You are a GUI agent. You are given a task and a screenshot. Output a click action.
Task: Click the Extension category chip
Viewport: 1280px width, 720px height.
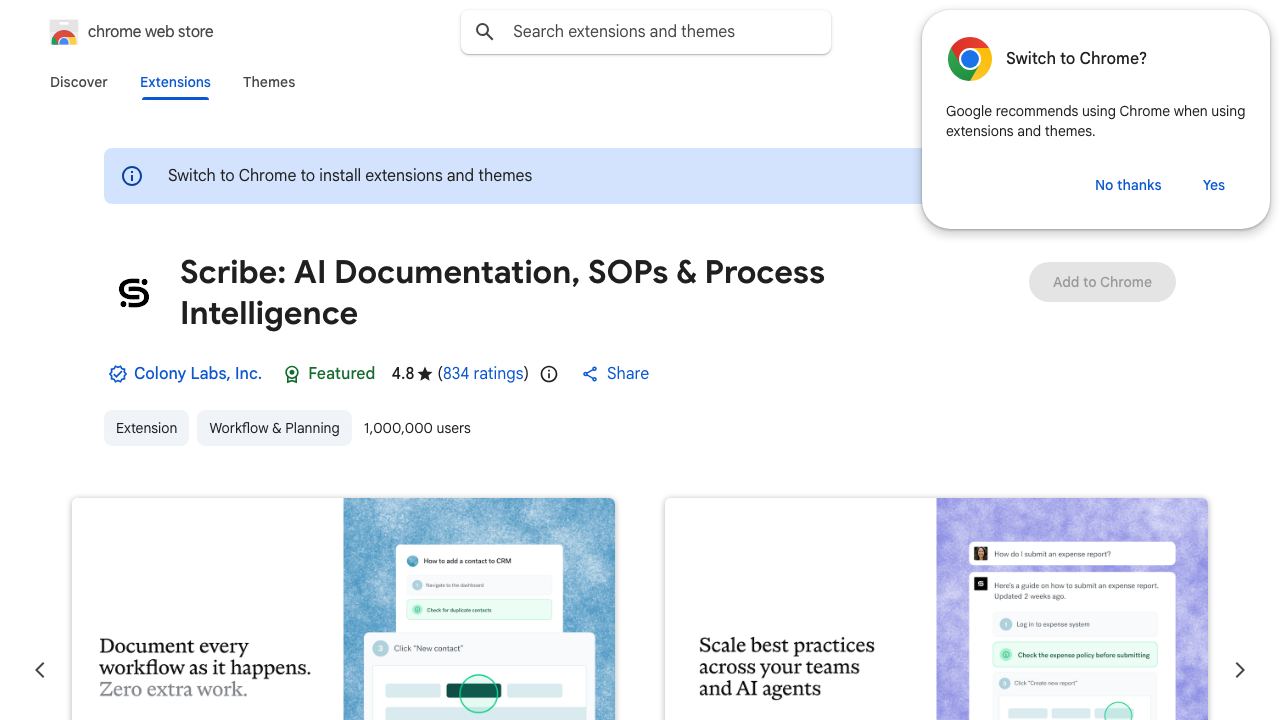(146, 428)
